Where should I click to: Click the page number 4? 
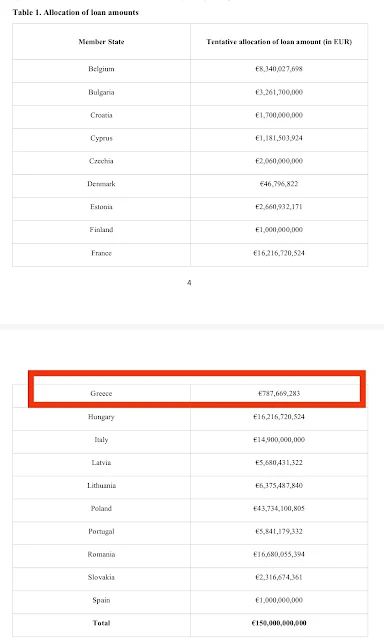(x=189, y=282)
